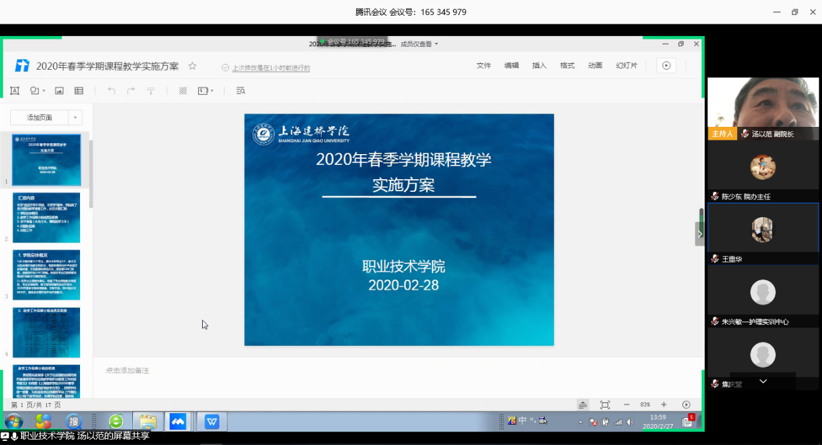Select slide 2 thumbnail 汇报内容
Viewport: 822px width, 445px height.
pos(46,218)
